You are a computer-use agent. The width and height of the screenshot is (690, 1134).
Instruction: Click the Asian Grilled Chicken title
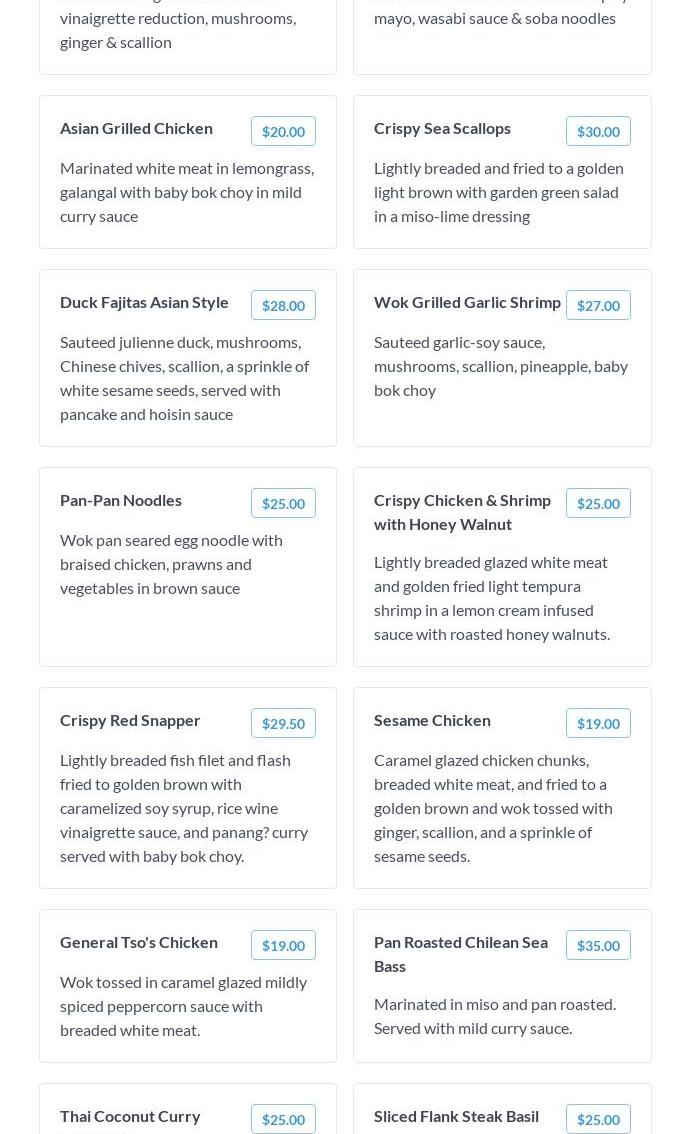point(136,128)
